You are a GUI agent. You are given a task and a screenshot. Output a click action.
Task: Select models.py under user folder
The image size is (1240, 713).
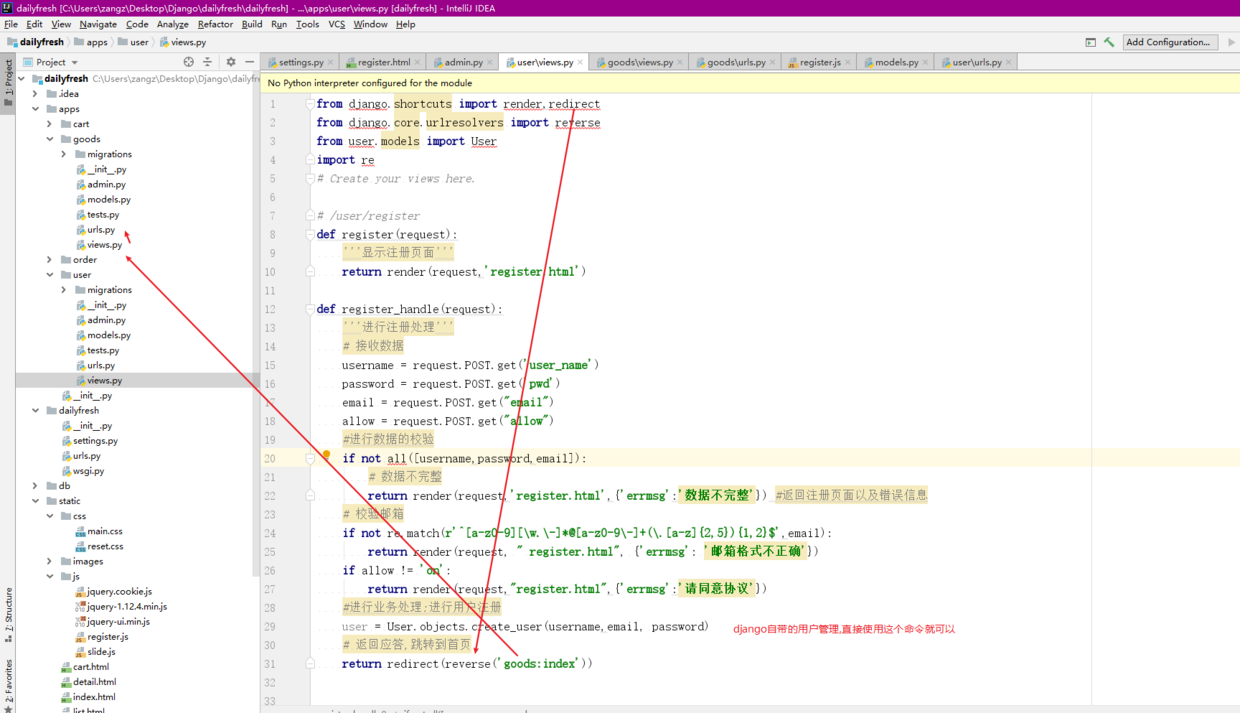click(102, 335)
